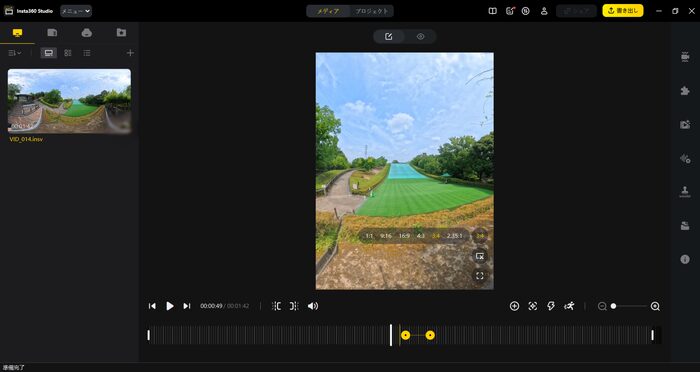This screenshot has width=700, height=372.
Task: Jump to the previous frame
Action: (152, 306)
